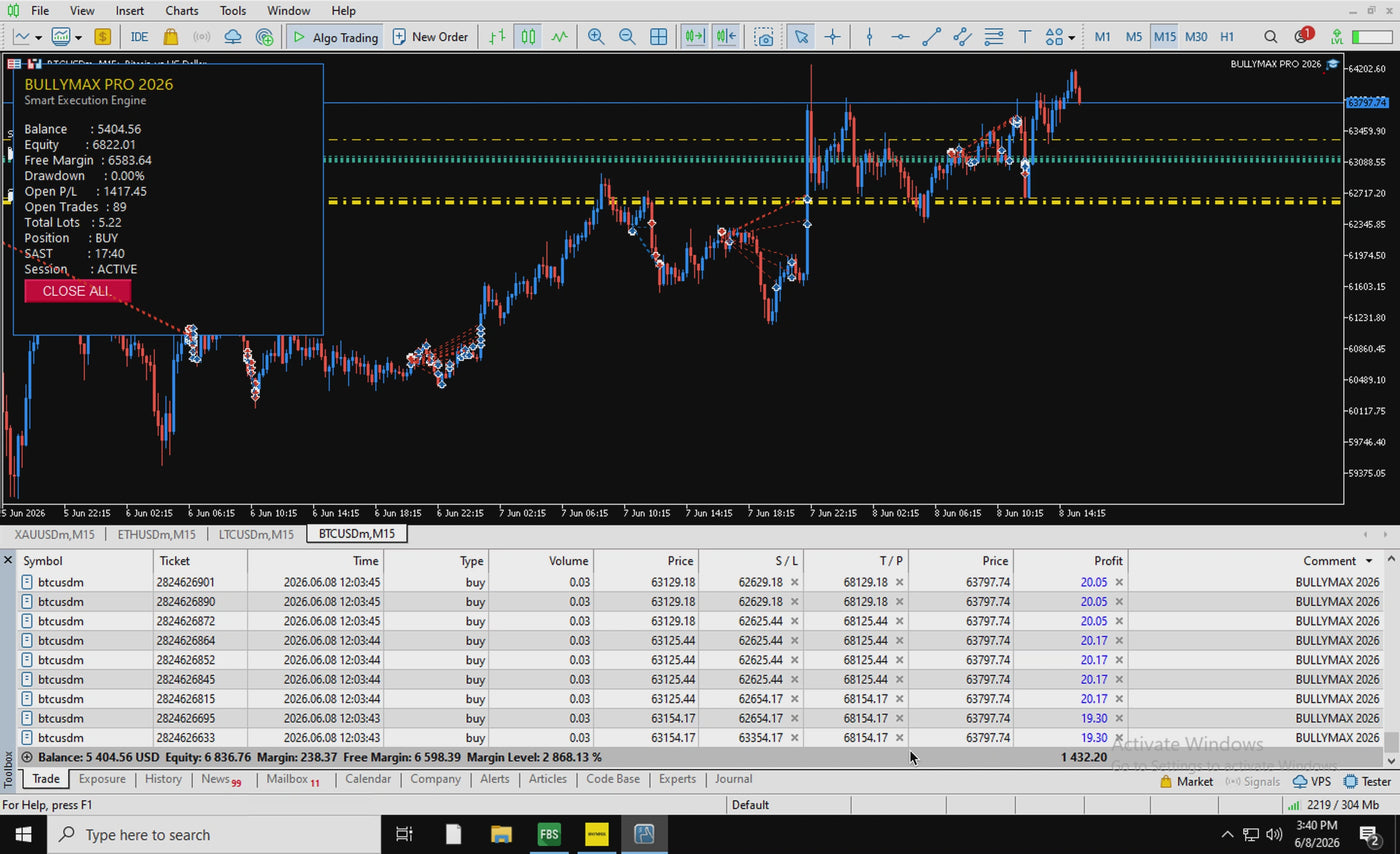This screenshot has width=1400, height=854.
Task: Open the Charts menu
Action: coord(182,10)
